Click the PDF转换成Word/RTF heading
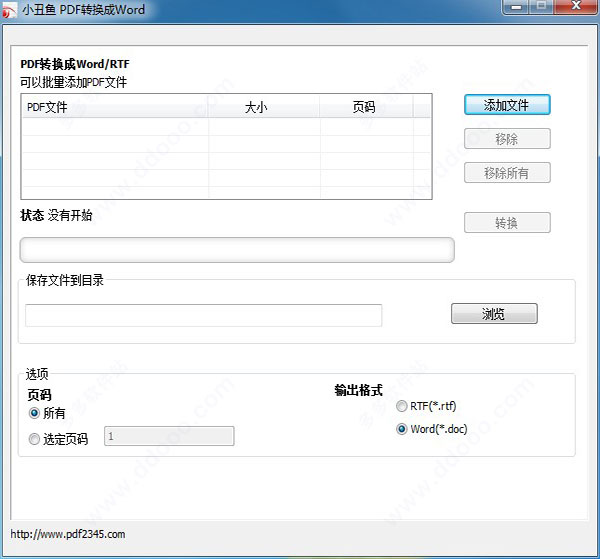This screenshot has height=559, width=600. [x=75, y=64]
